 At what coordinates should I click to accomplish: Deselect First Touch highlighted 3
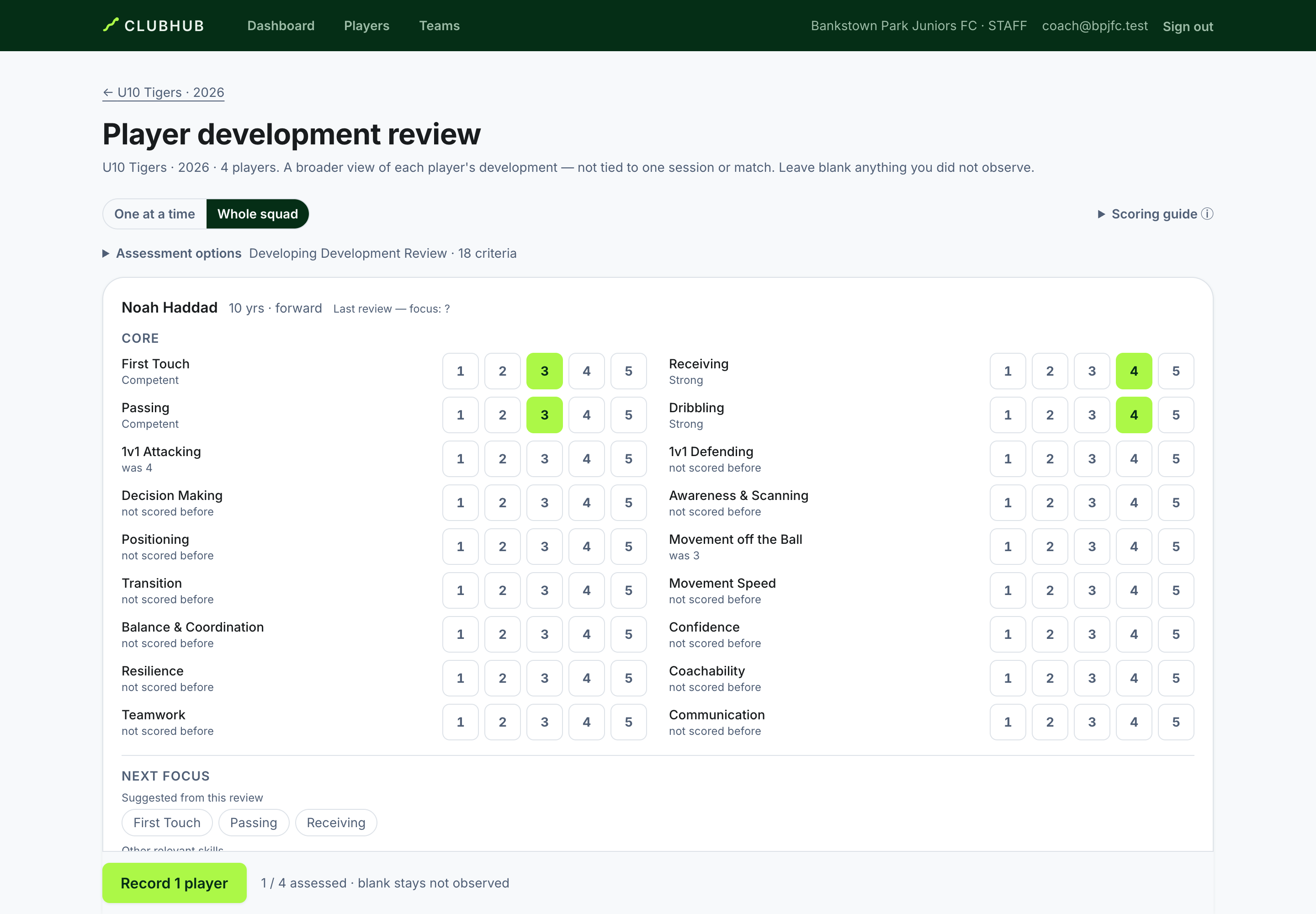[545, 371]
